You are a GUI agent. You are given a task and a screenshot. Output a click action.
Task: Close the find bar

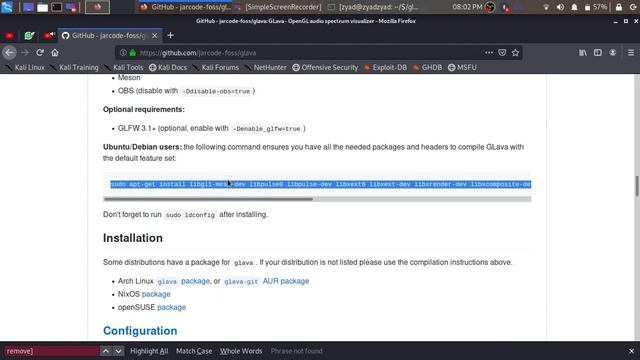click(x=631, y=351)
